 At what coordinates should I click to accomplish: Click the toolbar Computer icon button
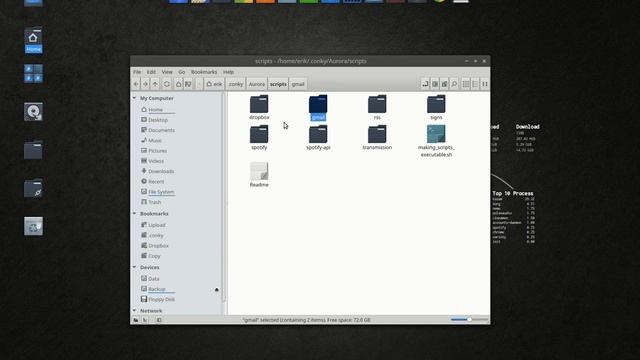coord(188,84)
